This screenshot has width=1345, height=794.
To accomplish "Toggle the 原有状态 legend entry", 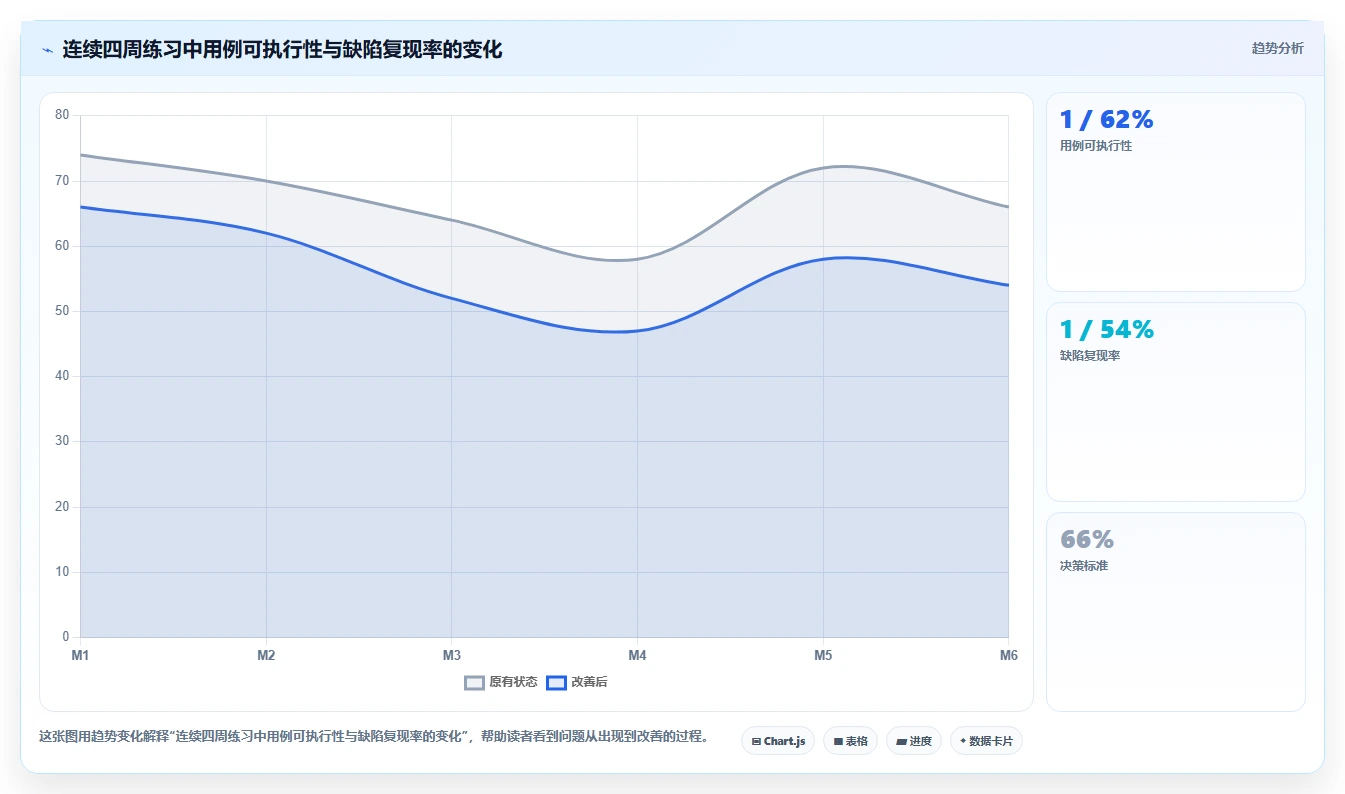I will point(501,682).
